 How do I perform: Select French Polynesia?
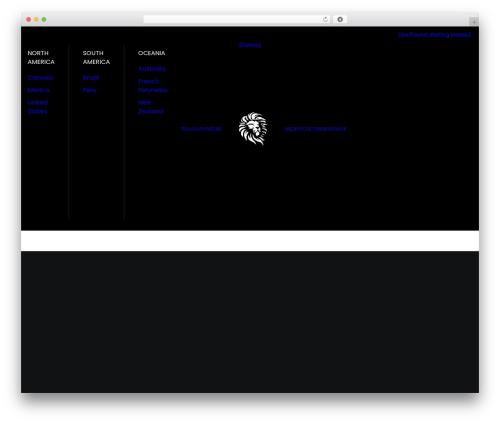pyautogui.click(x=152, y=86)
